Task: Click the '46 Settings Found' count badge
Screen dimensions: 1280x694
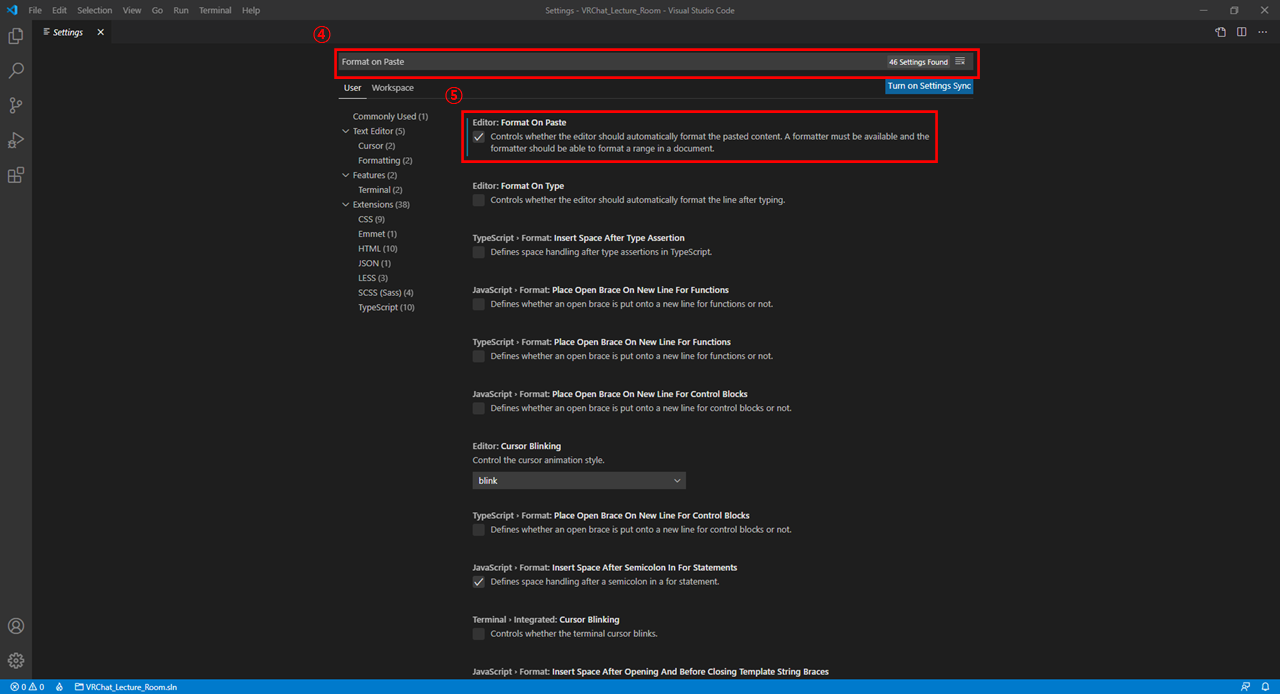Action: [918, 62]
